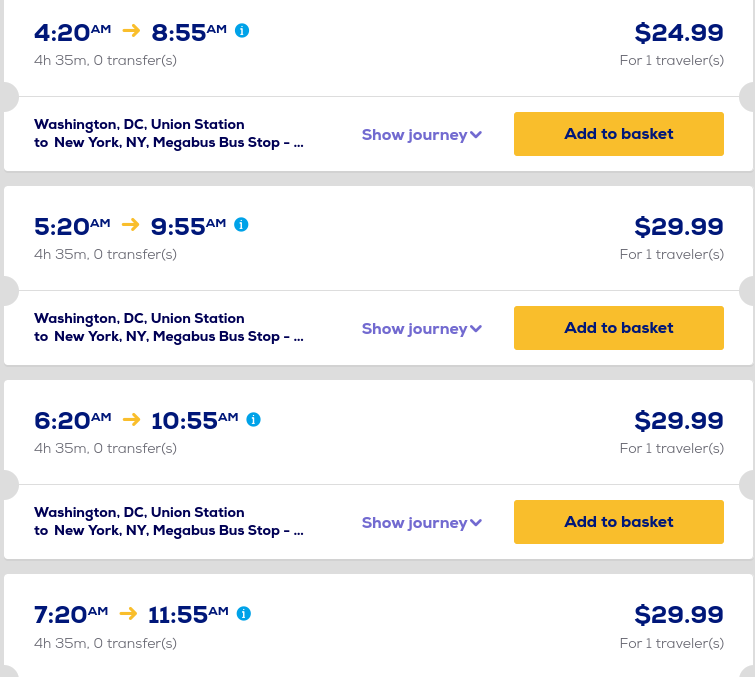The width and height of the screenshot is (755, 677).
Task: Click route text of the 6:20 AM trip
Action: coord(168,521)
